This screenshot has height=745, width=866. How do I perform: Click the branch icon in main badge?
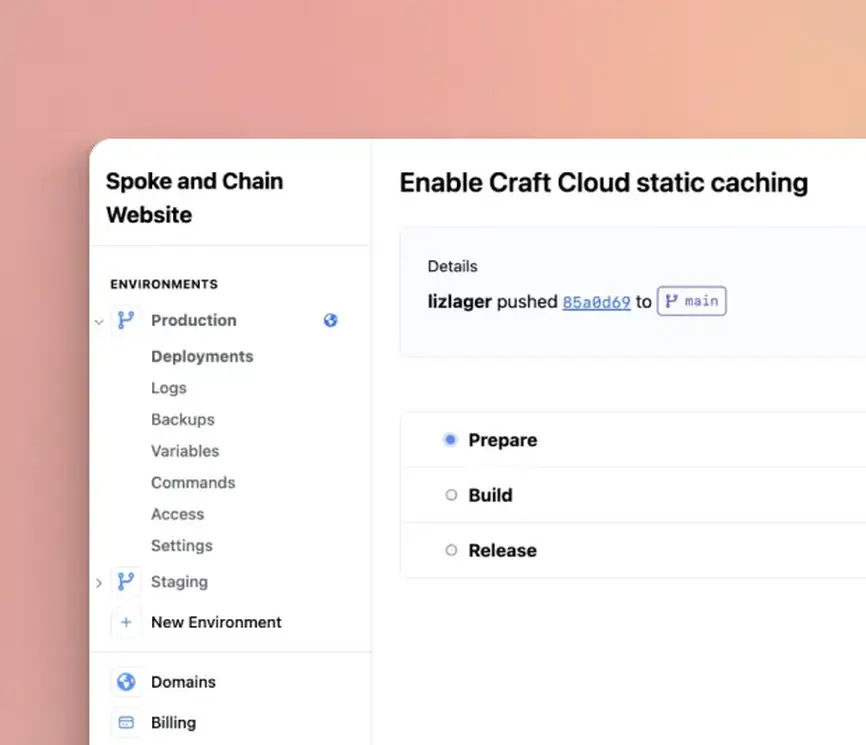pos(671,301)
